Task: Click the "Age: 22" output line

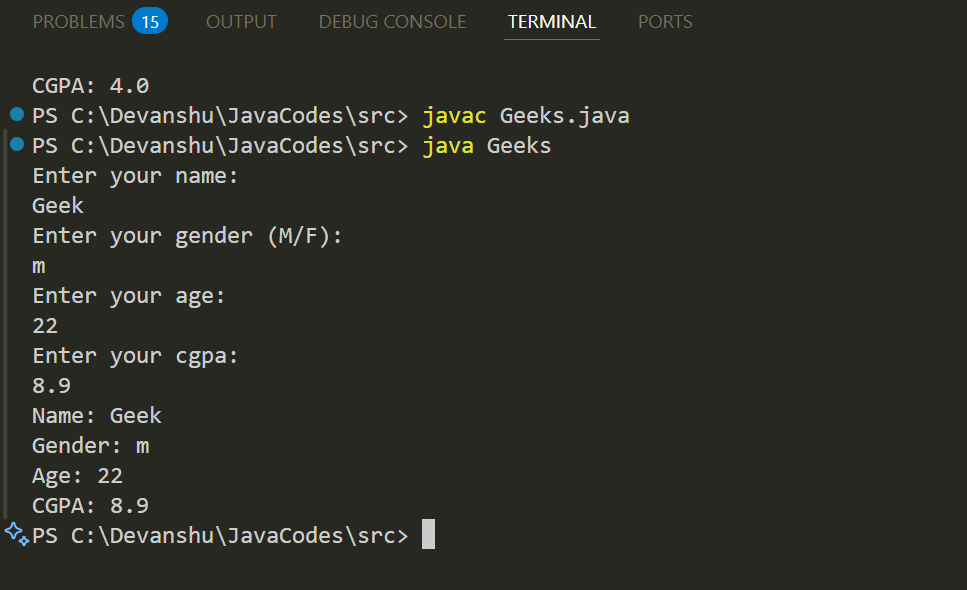Action: 77,476
